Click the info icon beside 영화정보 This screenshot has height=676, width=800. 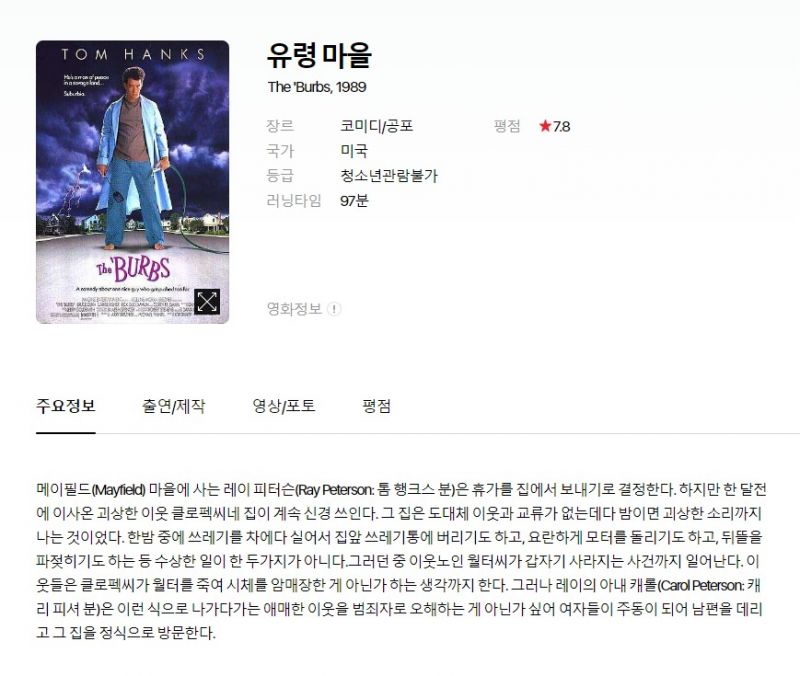coord(334,309)
